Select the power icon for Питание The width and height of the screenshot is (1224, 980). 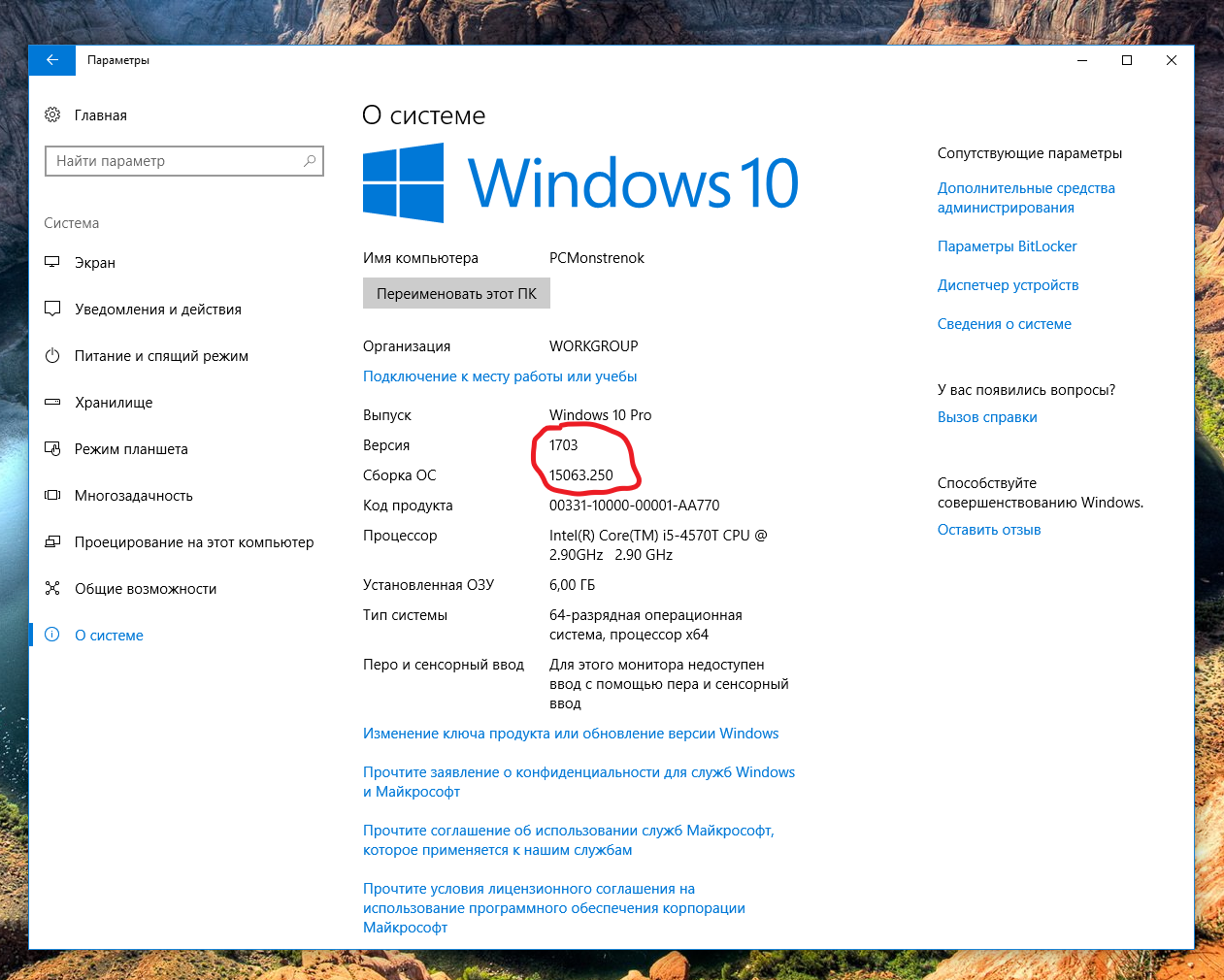click(52, 355)
